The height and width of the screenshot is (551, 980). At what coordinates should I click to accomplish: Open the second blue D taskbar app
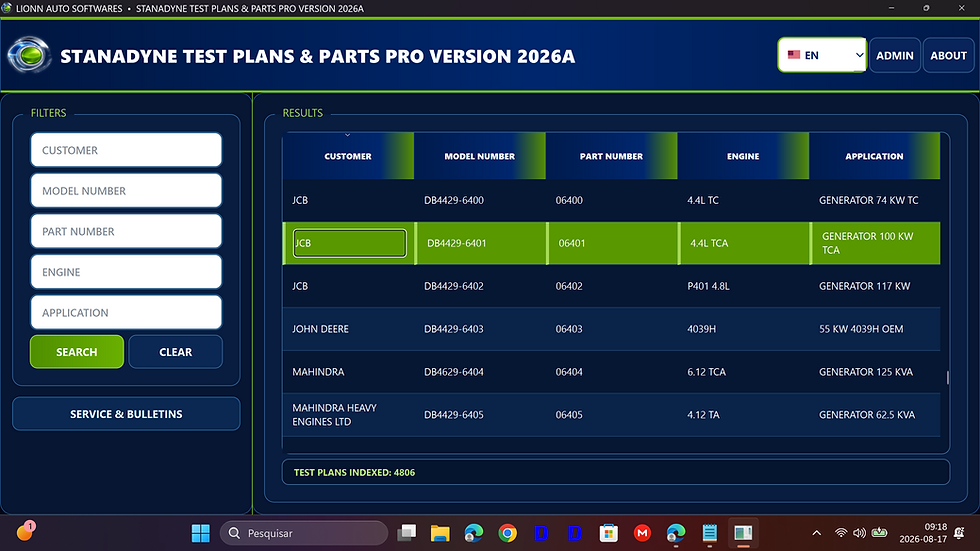click(x=575, y=533)
